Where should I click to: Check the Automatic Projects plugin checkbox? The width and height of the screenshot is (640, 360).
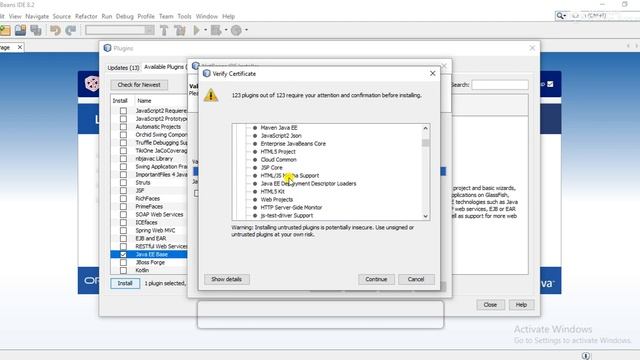(x=123, y=127)
